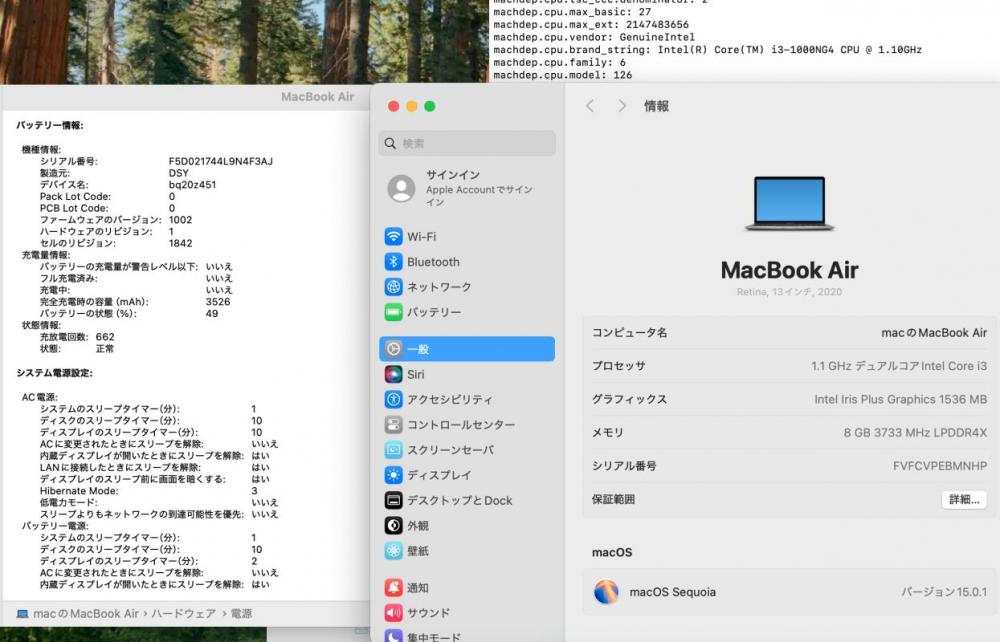Open Bluetooth settings icon
This screenshot has height=642, width=1000.
[x=393, y=262]
